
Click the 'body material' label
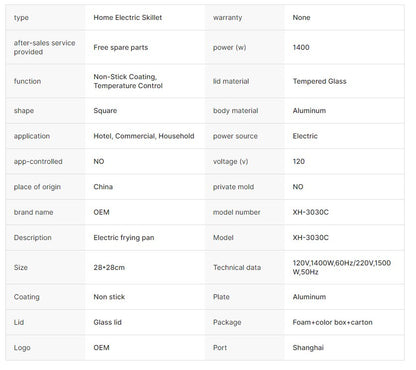(x=236, y=111)
